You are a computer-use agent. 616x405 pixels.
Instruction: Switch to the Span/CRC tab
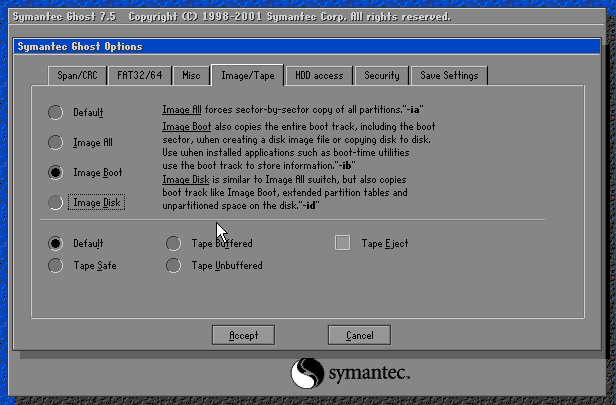[76, 75]
